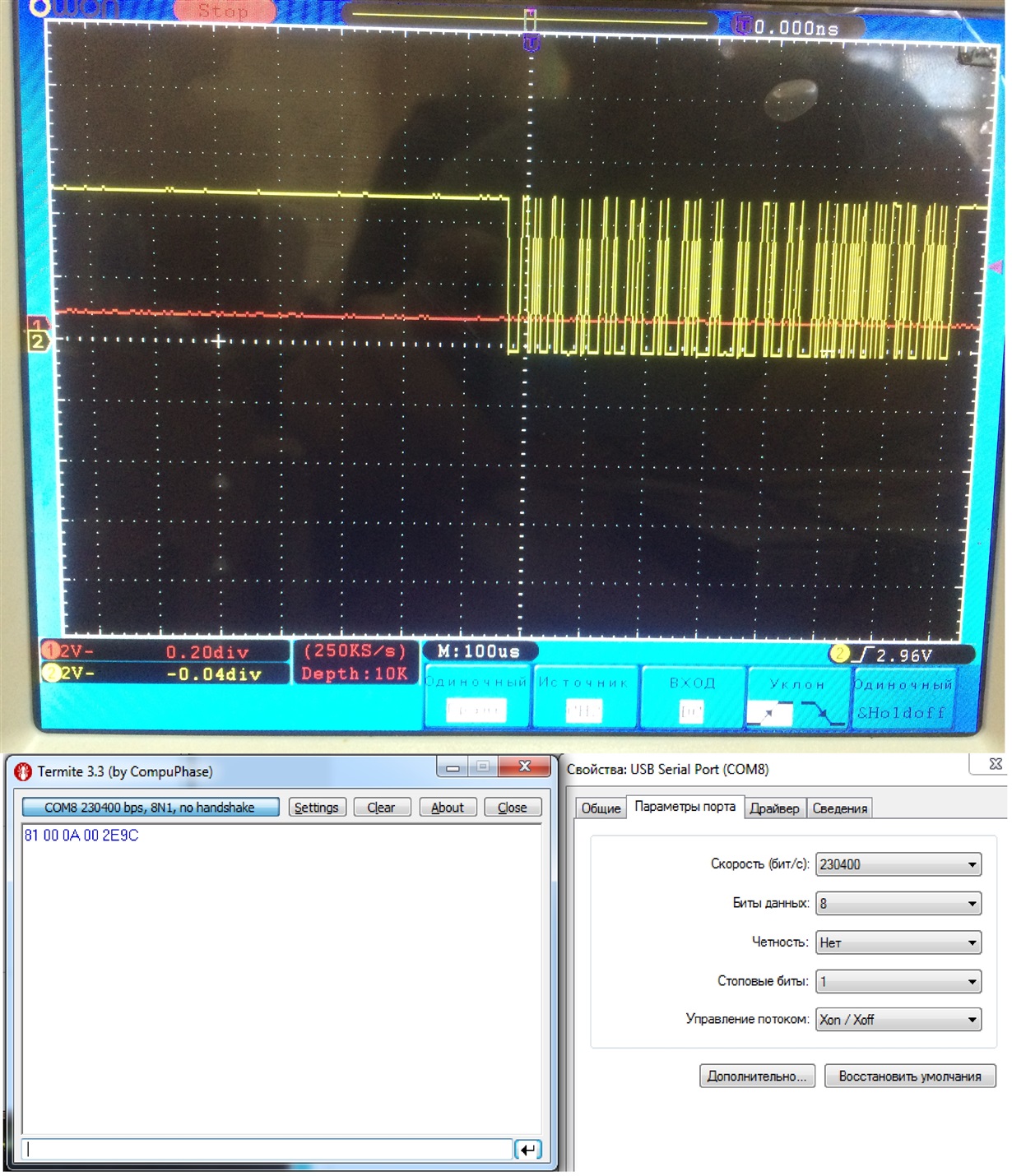Minimize the Termite window
The width and height of the screenshot is (1012, 1176).
pyautogui.click(x=453, y=767)
